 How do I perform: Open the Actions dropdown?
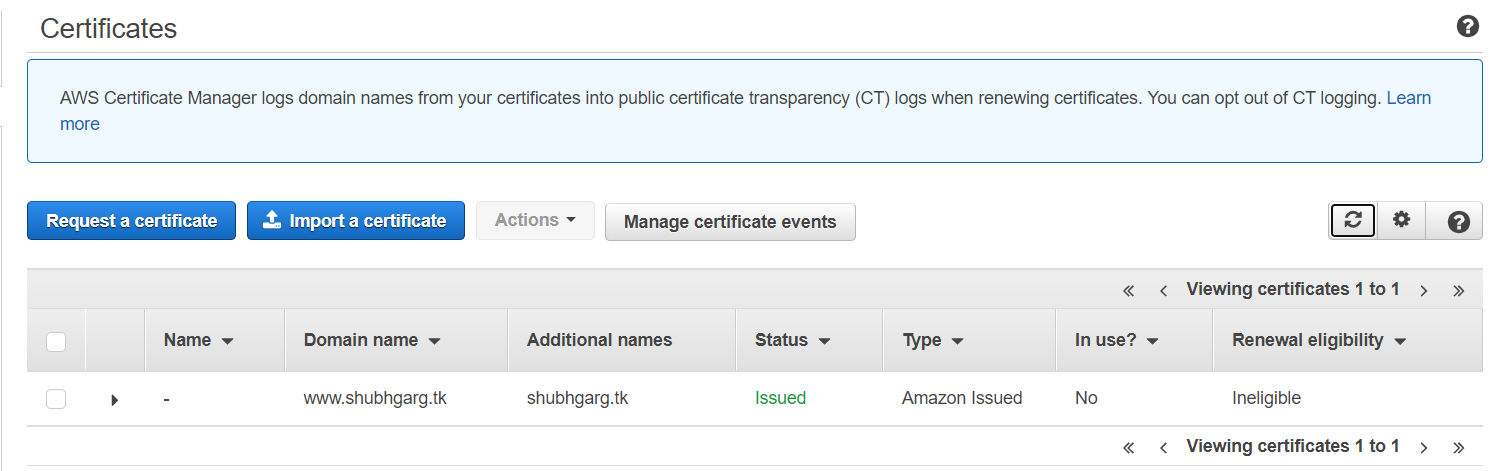[x=535, y=220]
